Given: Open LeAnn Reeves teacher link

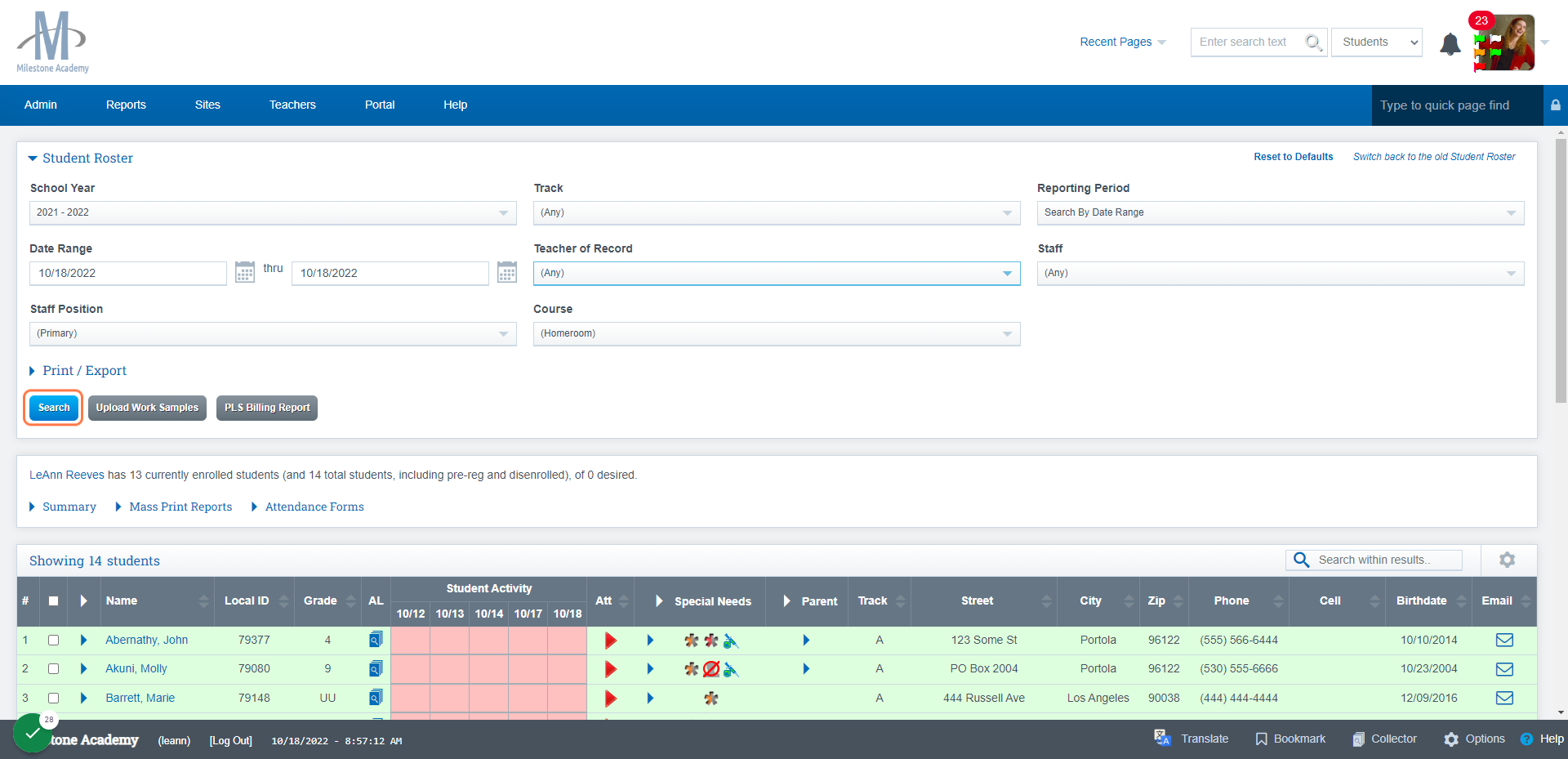Looking at the screenshot, I should pos(67,475).
